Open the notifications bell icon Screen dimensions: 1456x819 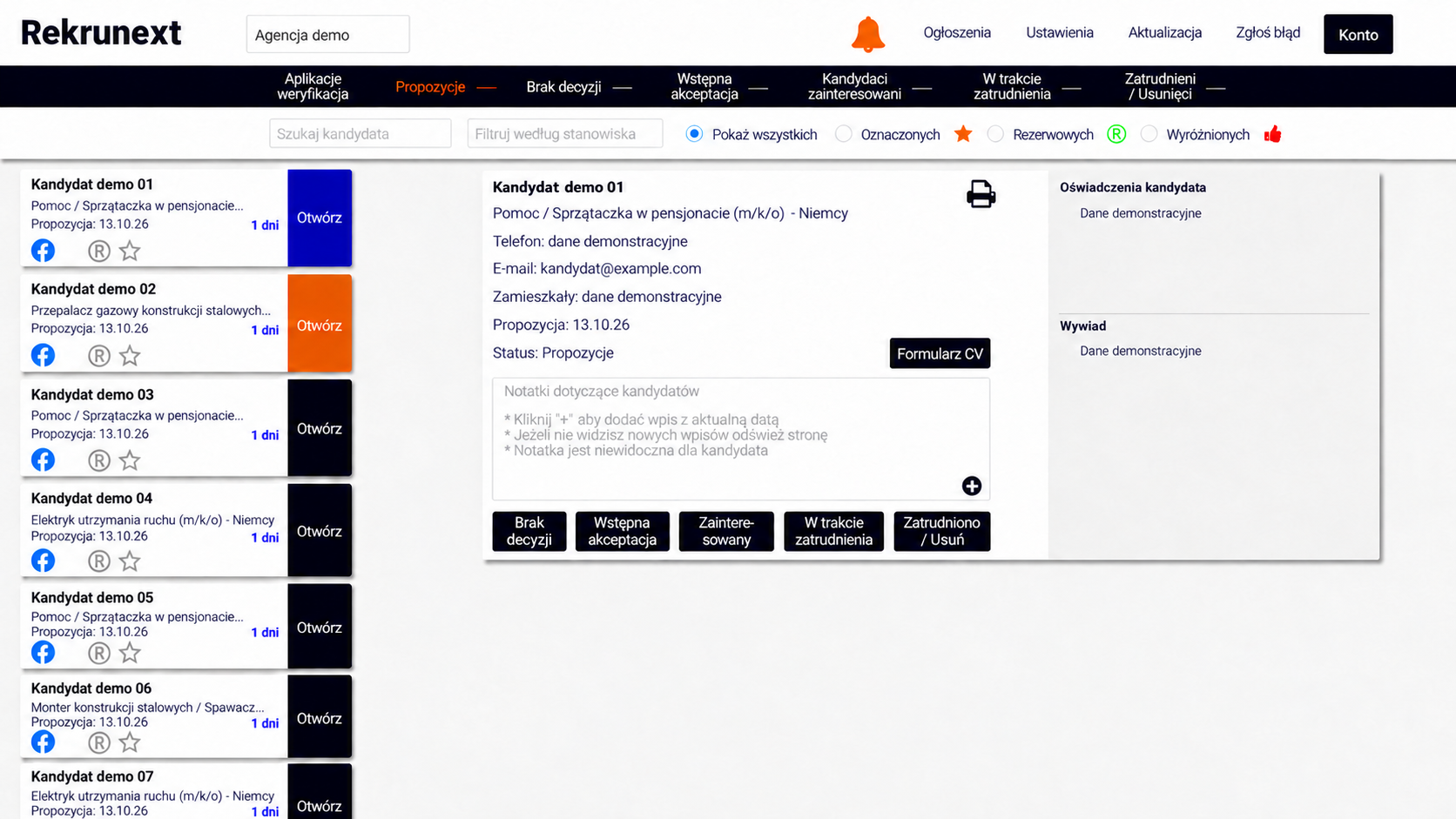coord(867,34)
